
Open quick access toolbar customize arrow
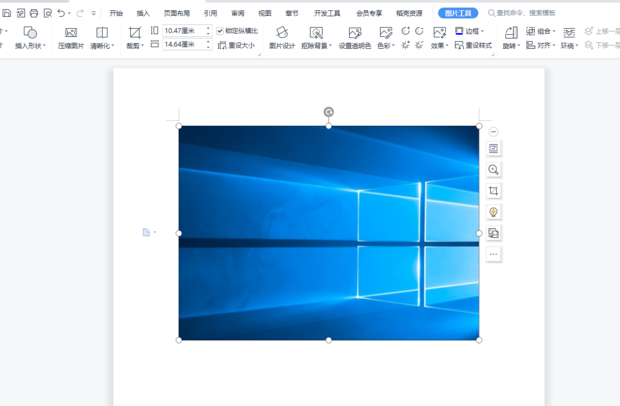click(94, 13)
